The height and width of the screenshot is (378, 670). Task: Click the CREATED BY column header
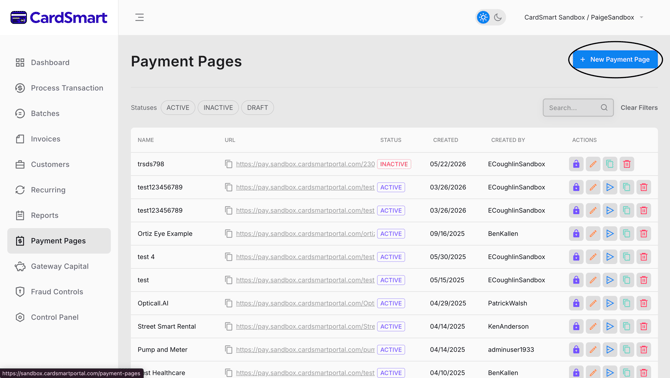pos(508,140)
